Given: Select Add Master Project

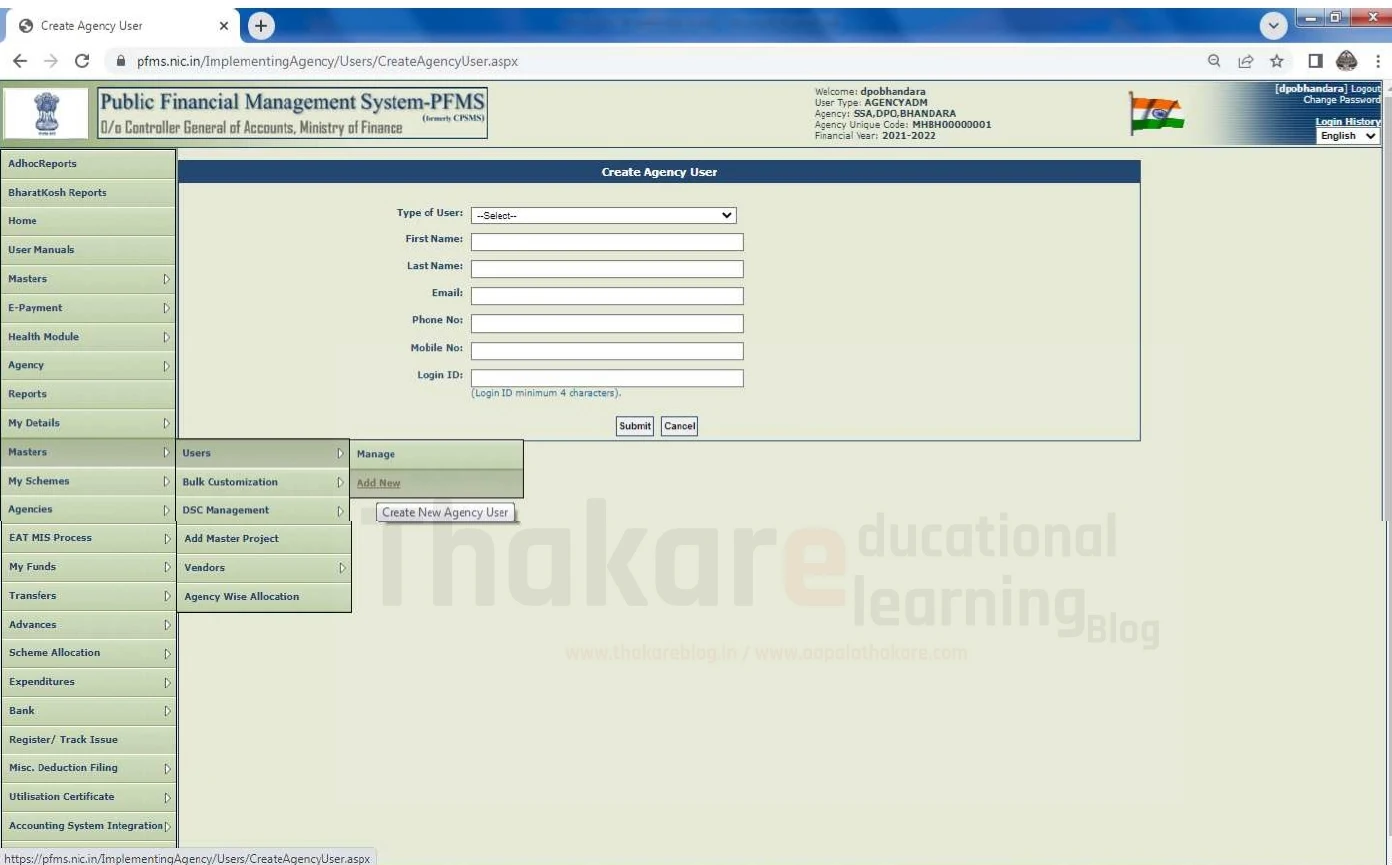Looking at the screenshot, I should (264, 539).
